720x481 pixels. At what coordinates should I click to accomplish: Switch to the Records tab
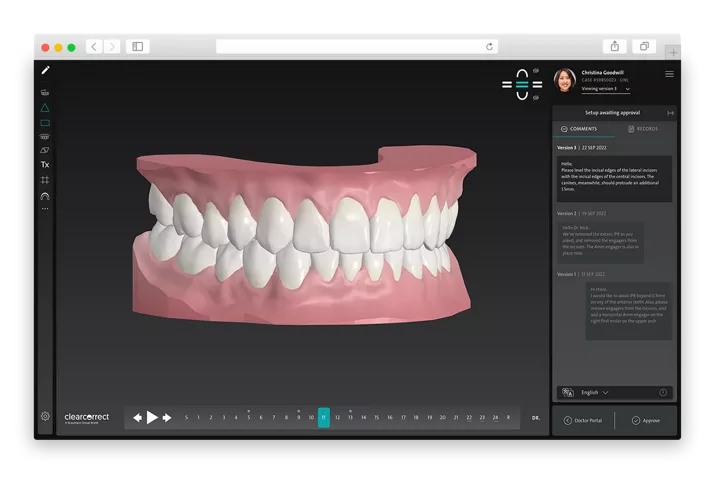(x=643, y=129)
